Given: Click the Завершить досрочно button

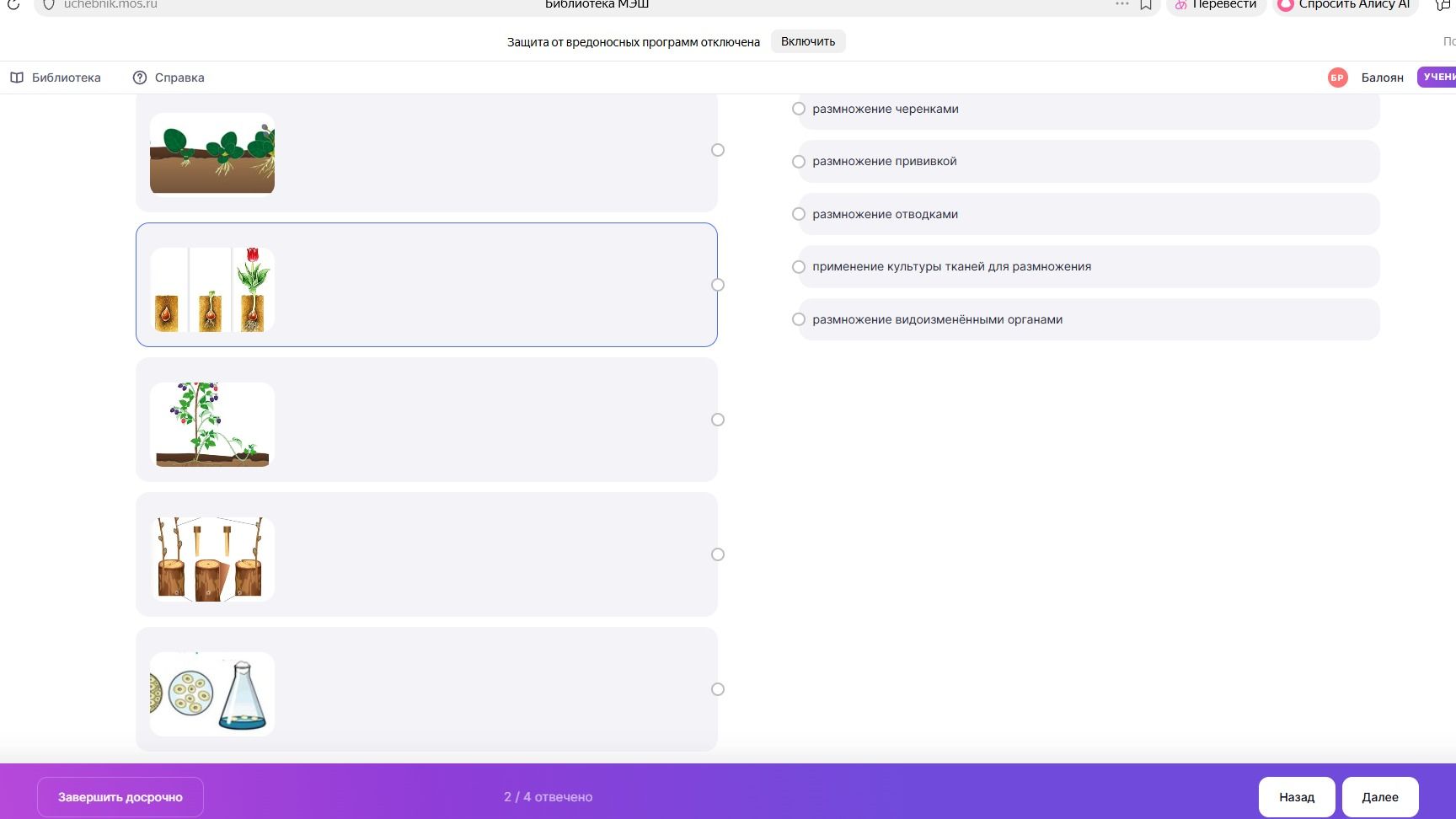Looking at the screenshot, I should (x=120, y=797).
